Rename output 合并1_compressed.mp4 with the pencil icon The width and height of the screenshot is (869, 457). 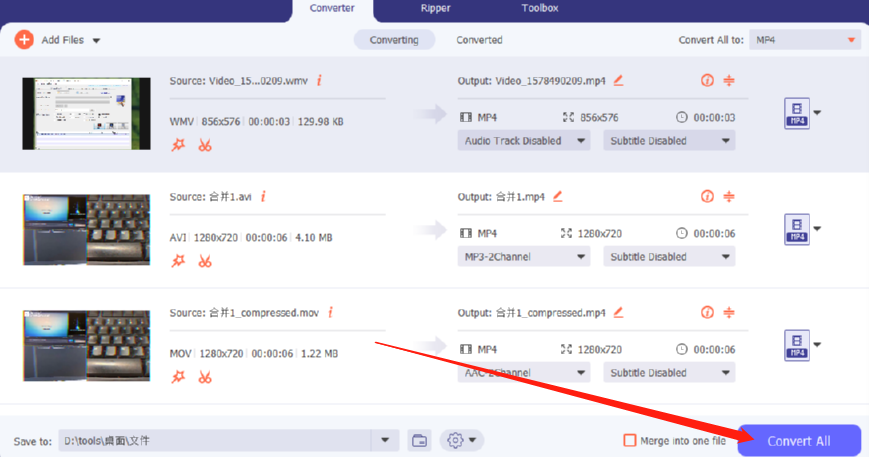(618, 312)
